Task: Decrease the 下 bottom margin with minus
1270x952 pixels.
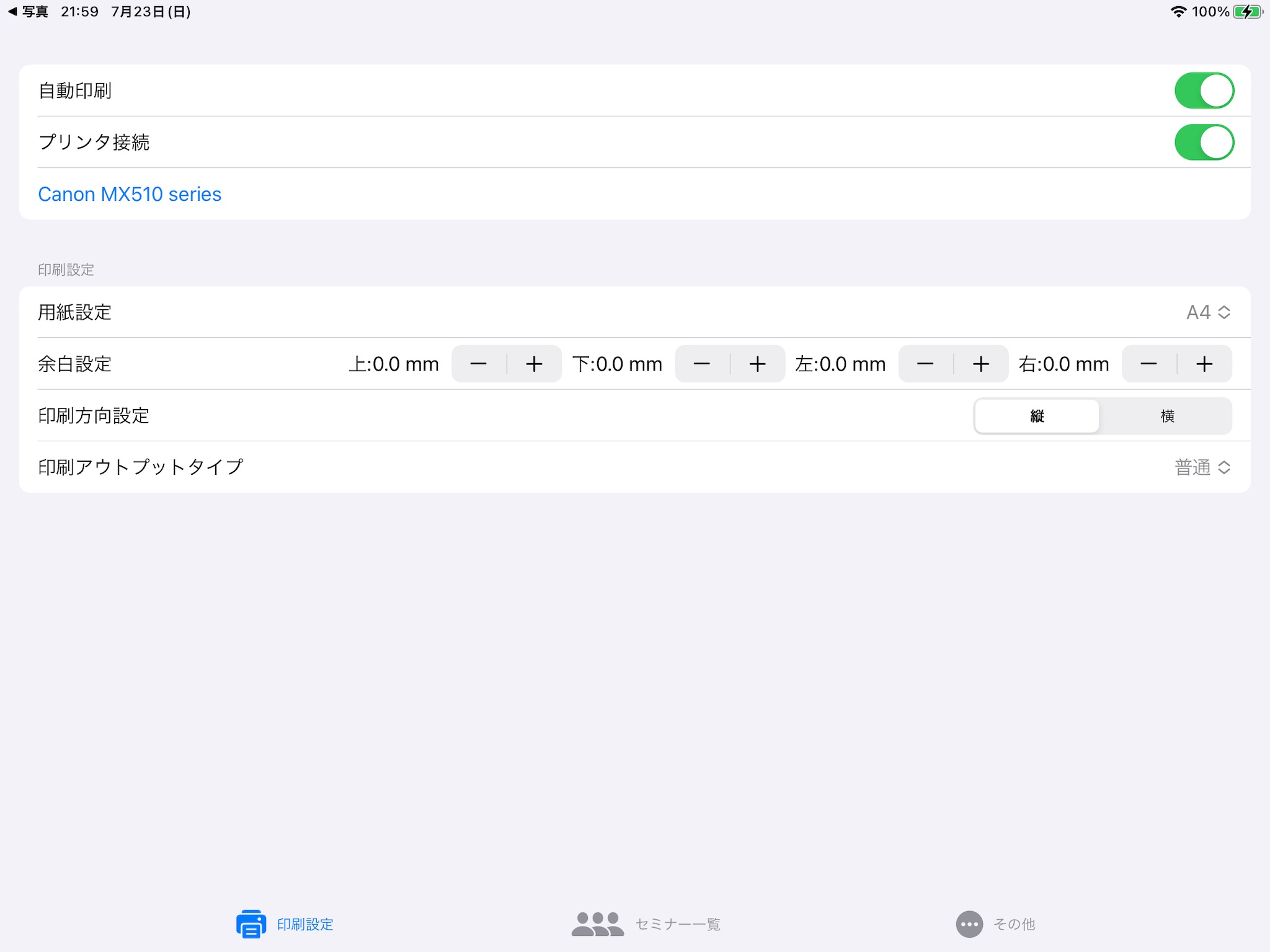Action: pyautogui.click(x=702, y=364)
